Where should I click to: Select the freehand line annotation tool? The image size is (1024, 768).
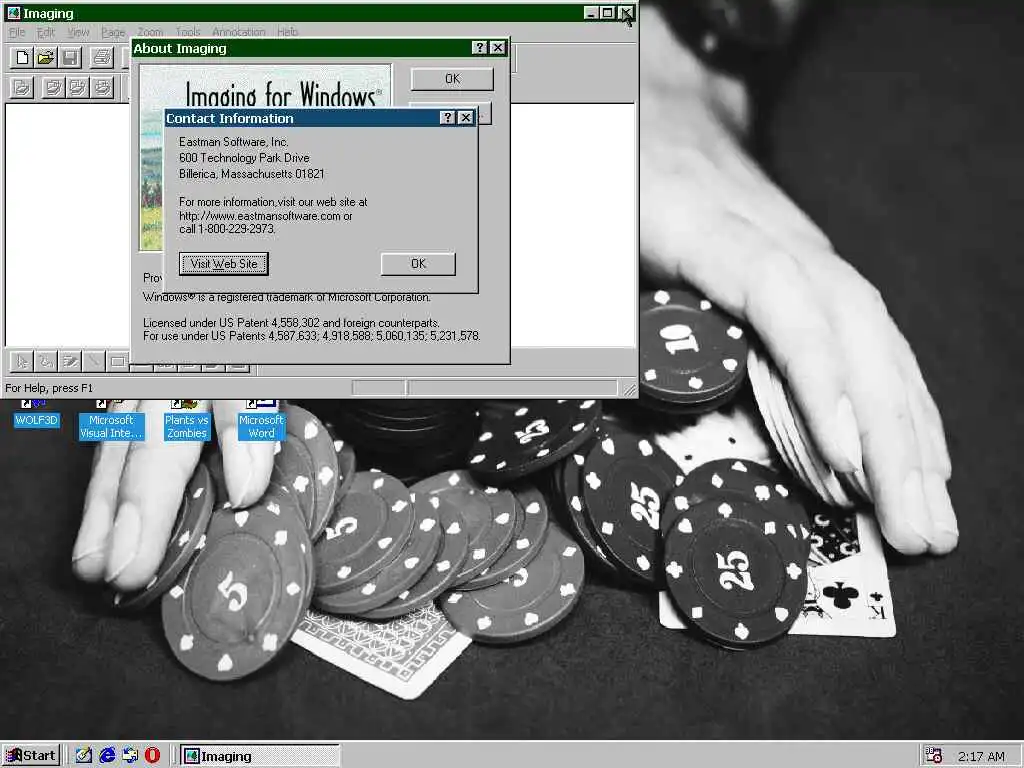tap(46, 361)
